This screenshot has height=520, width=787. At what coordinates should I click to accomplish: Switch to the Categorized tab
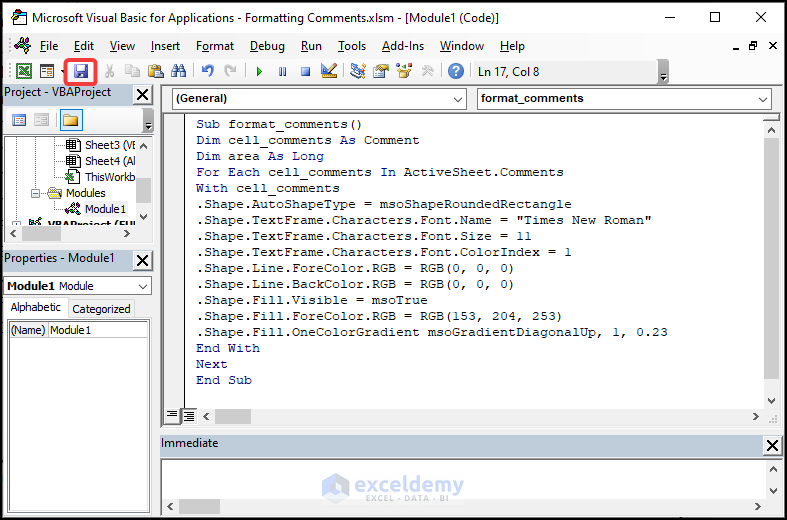pyautogui.click(x=101, y=309)
